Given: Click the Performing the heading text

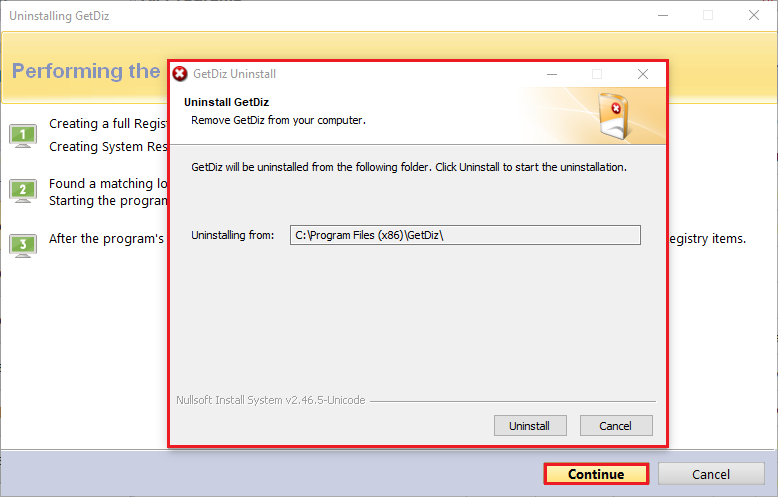Looking at the screenshot, I should (x=86, y=71).
